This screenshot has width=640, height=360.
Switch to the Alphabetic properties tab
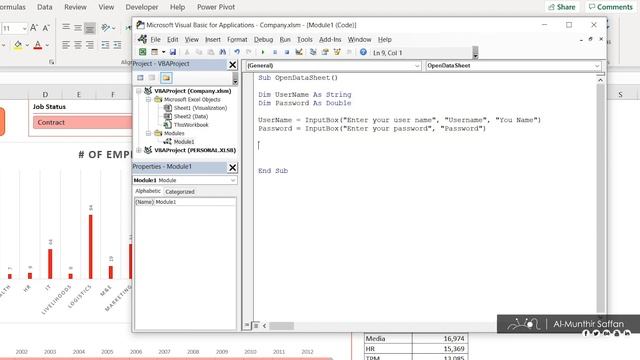148,191
